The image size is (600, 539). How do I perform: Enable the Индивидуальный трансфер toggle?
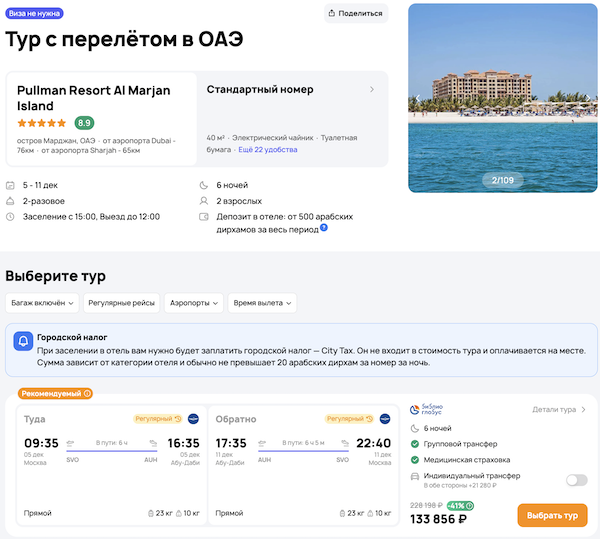pos(576,480)
